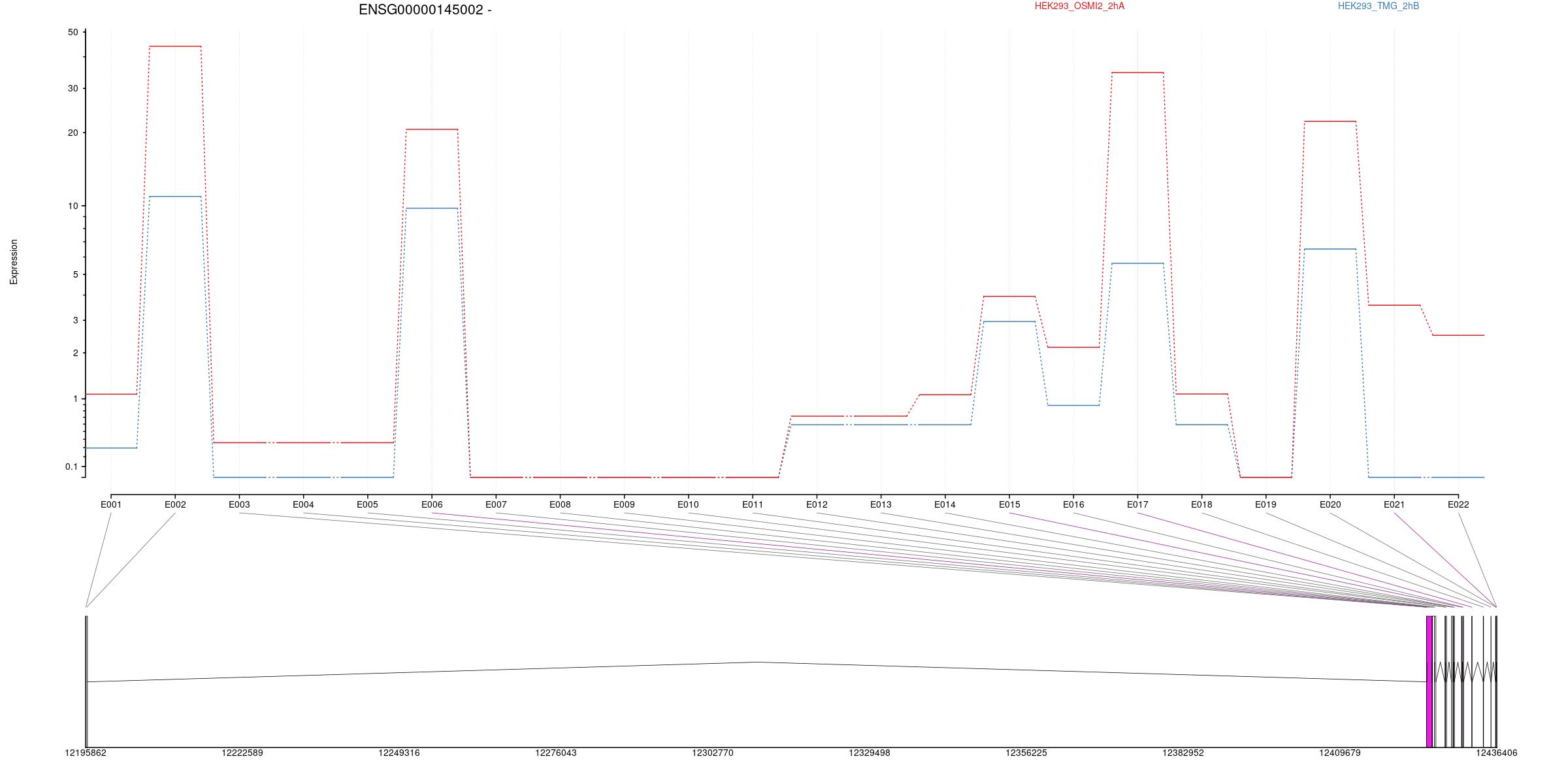Click y-axis tick value 2

pos(75,353)
